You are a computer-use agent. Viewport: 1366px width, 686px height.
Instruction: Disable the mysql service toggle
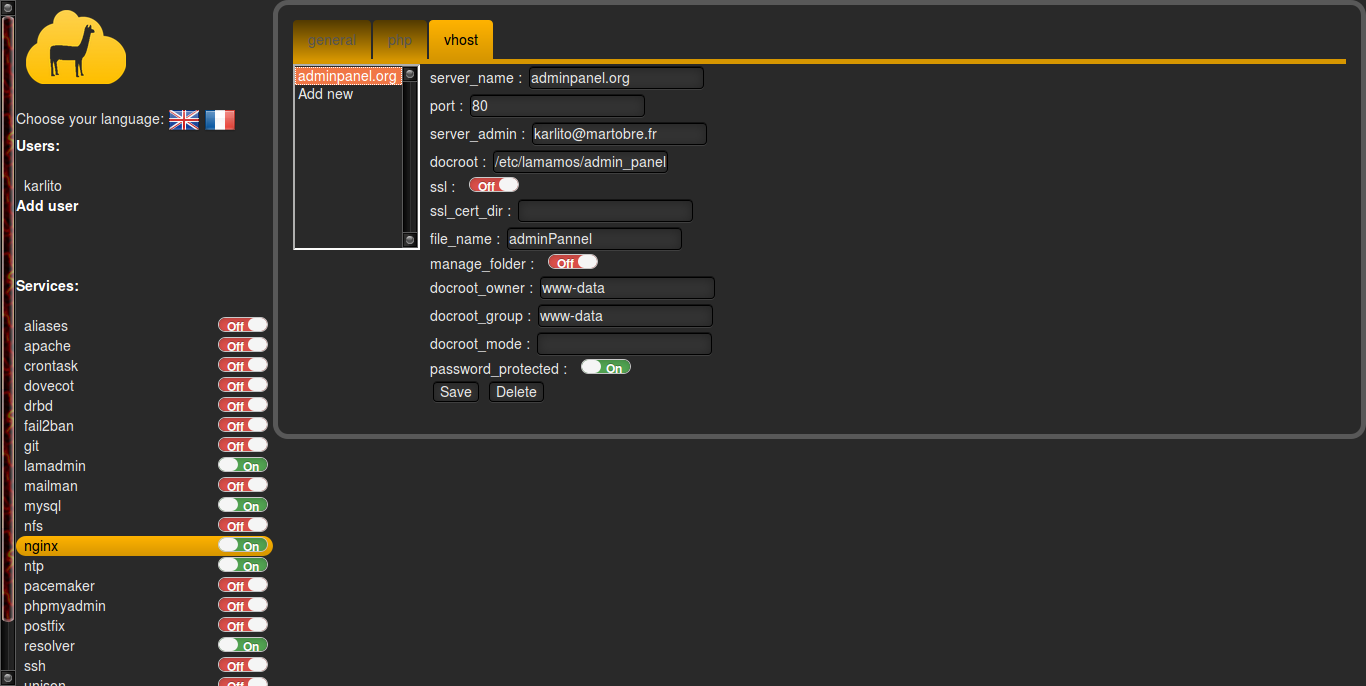click(x=243, y=506)
